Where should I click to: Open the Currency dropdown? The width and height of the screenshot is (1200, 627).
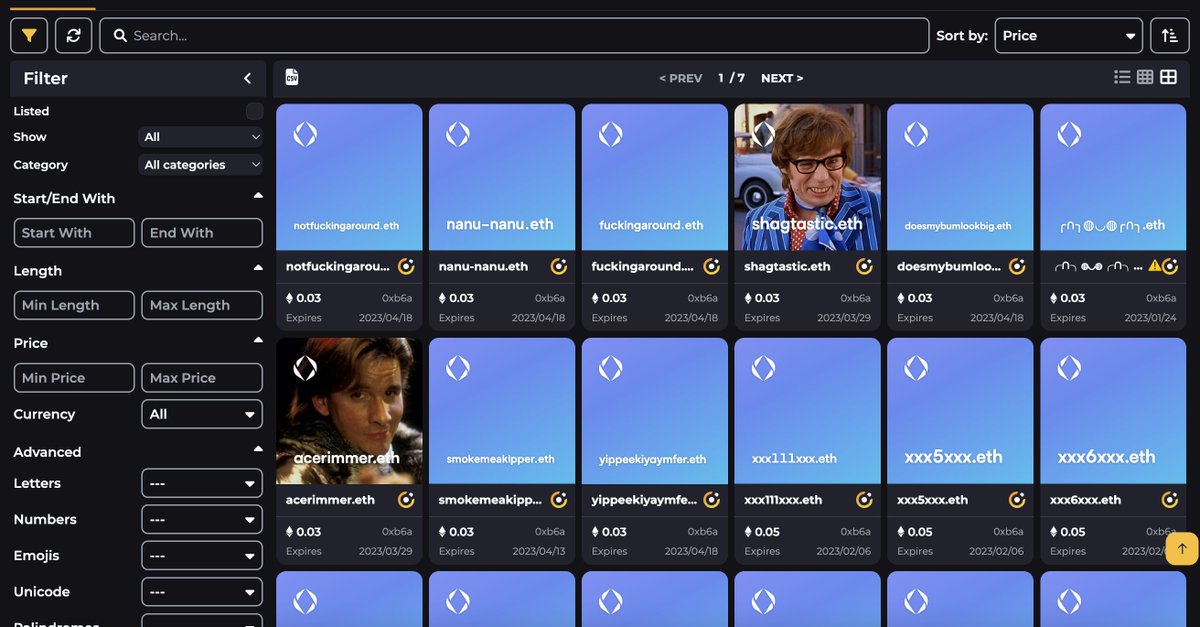202,414
